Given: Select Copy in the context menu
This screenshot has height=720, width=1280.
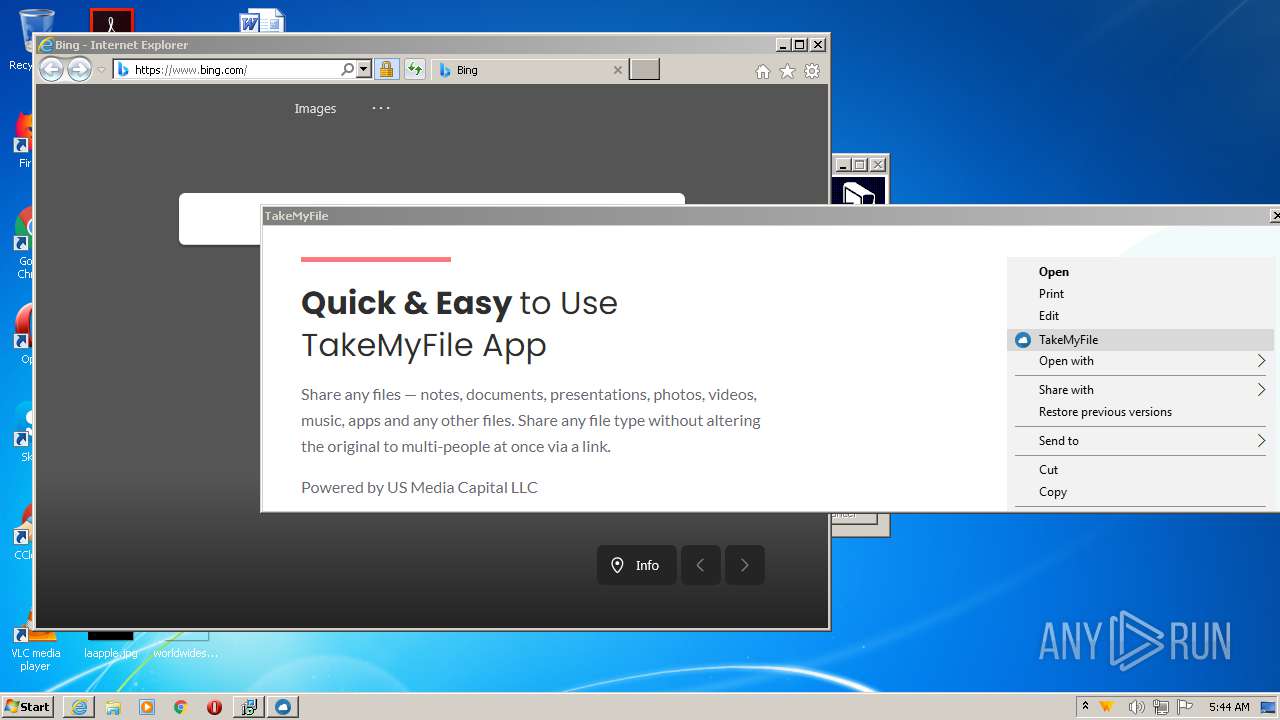Looking at the screenshot, I should tap(1142, 492).
